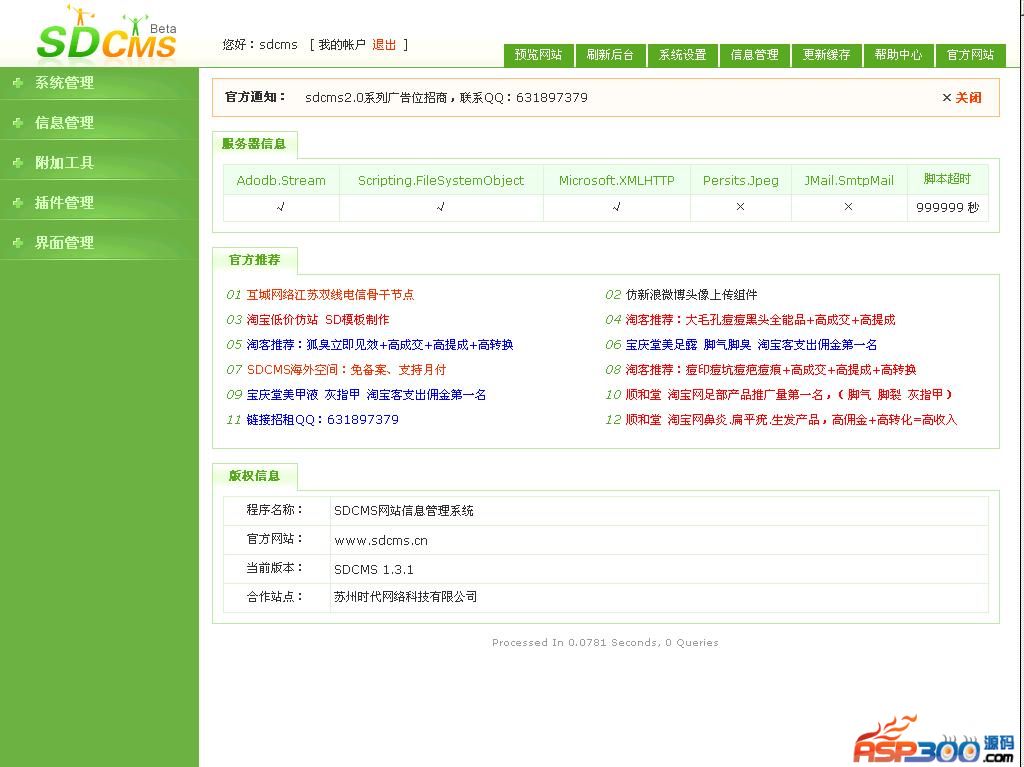Click SDCMS 1.3.1 version value
Viewport: 1024px width, 767px height.
374,569
